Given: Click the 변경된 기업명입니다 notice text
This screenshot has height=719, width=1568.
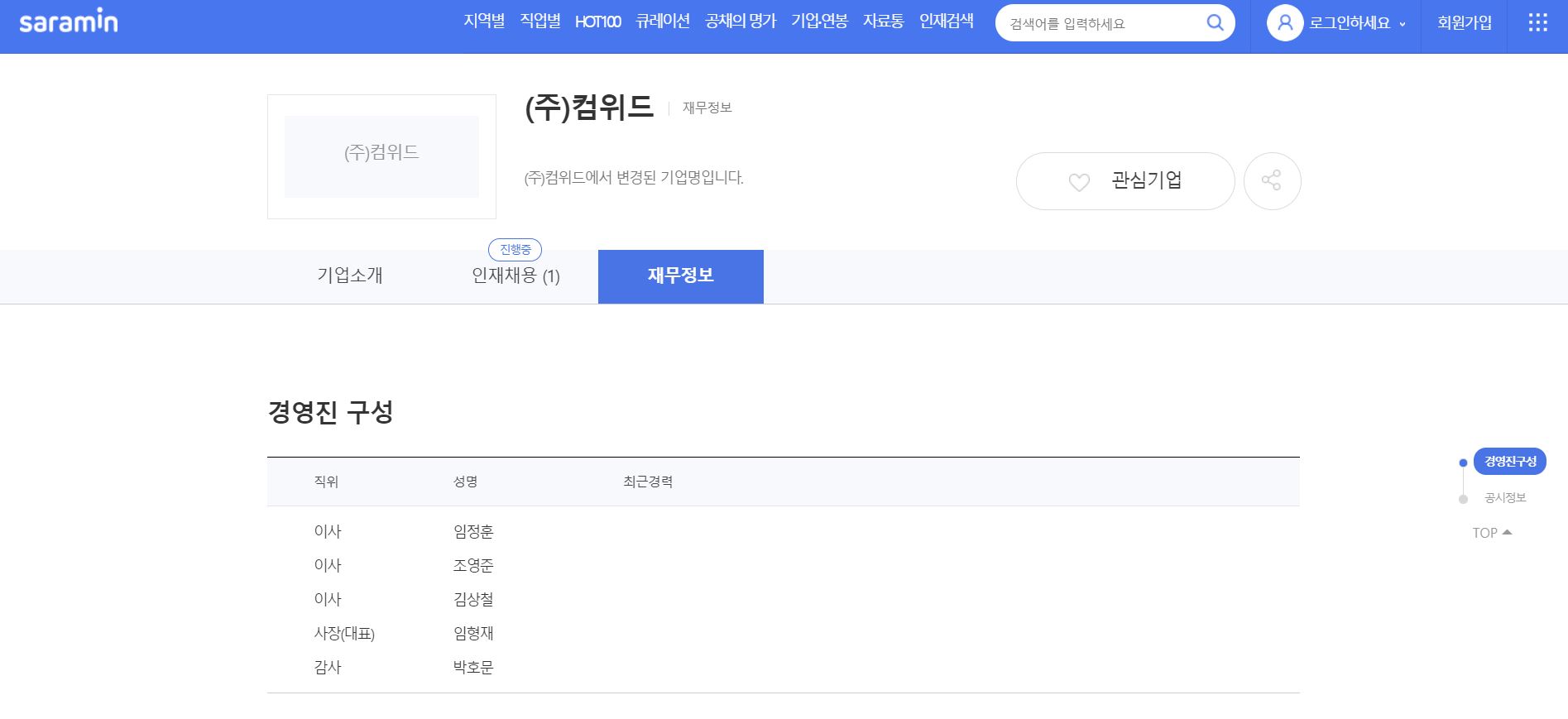Looking at the screenshot, I should [x=634, y=178].
